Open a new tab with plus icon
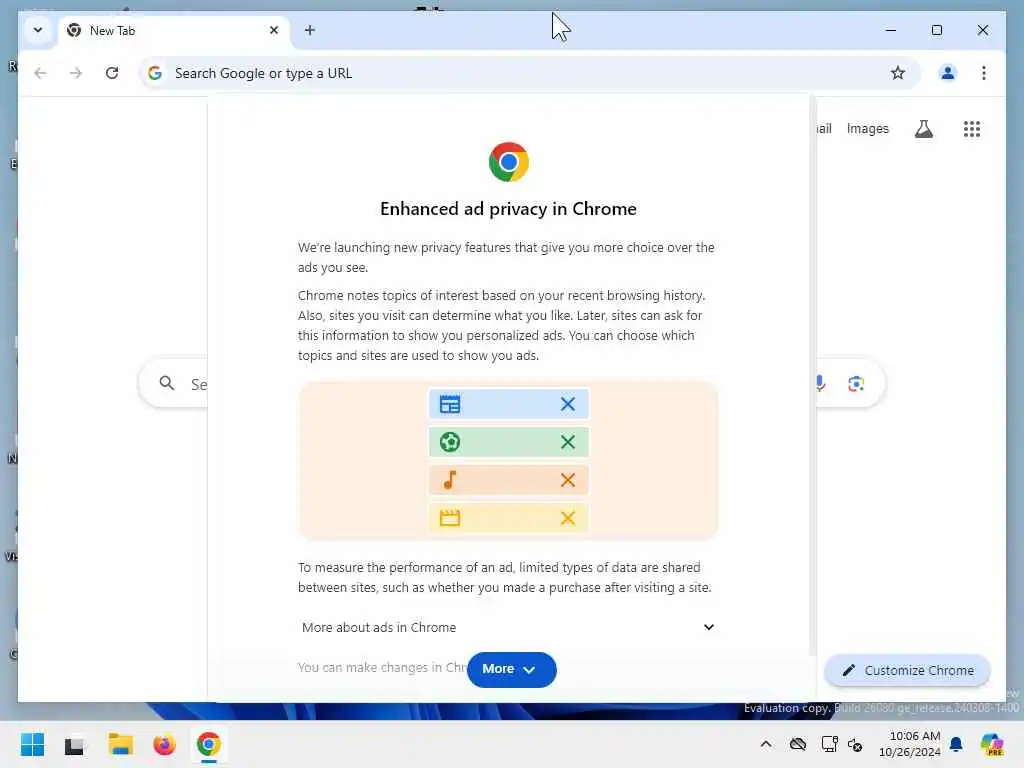The width and height of the screenshot is (1024, 768). [310, 30]
